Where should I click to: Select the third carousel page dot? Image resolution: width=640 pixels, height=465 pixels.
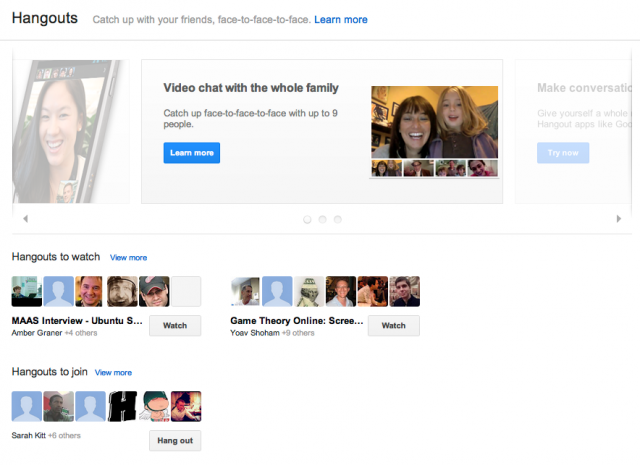(x=337, y=219)
